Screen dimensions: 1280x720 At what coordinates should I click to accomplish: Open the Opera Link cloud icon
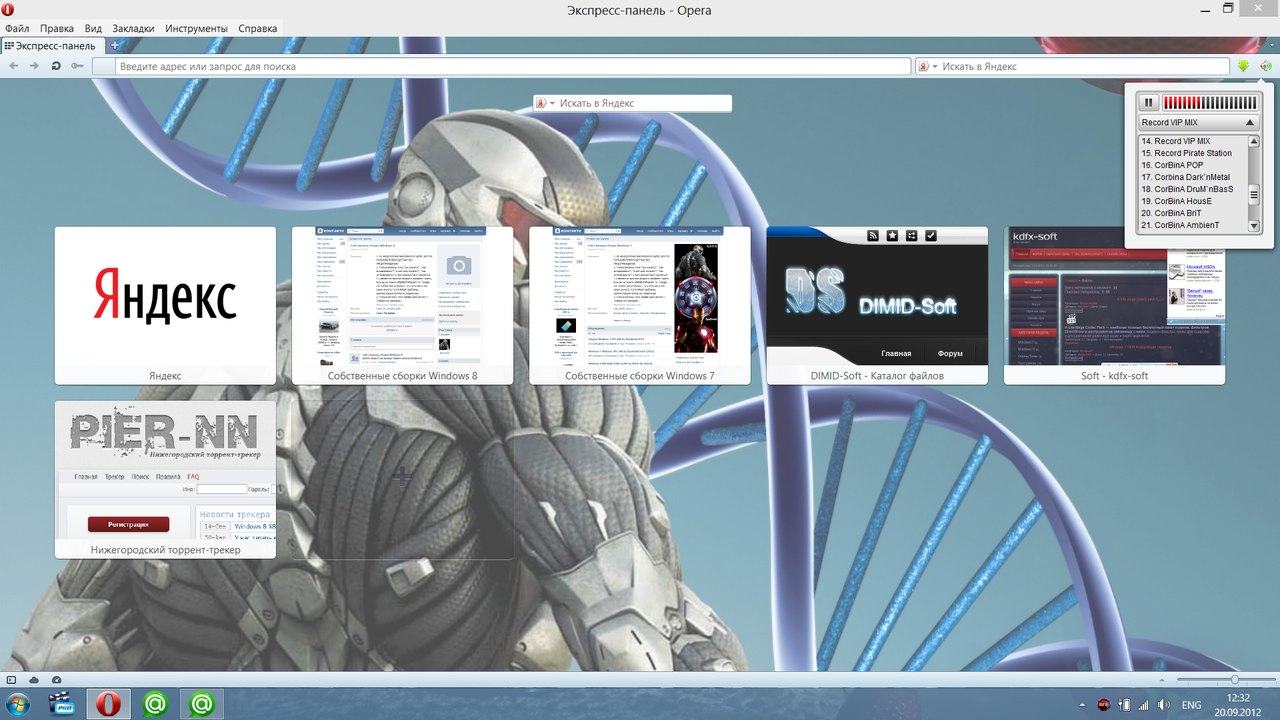point(34,680)
